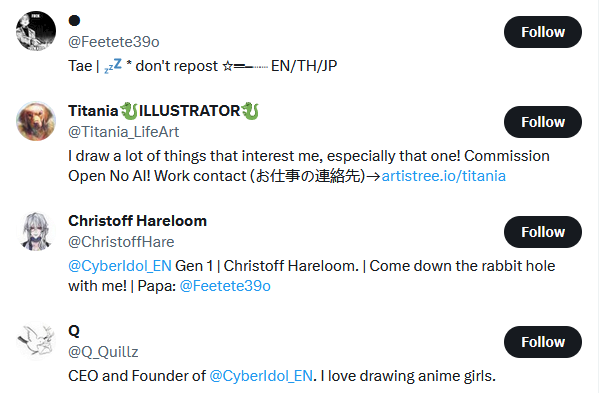Open @CyberIdol_EN mention in Q's bio
This screenshot has height=393, width=602.
click(261, 376)
